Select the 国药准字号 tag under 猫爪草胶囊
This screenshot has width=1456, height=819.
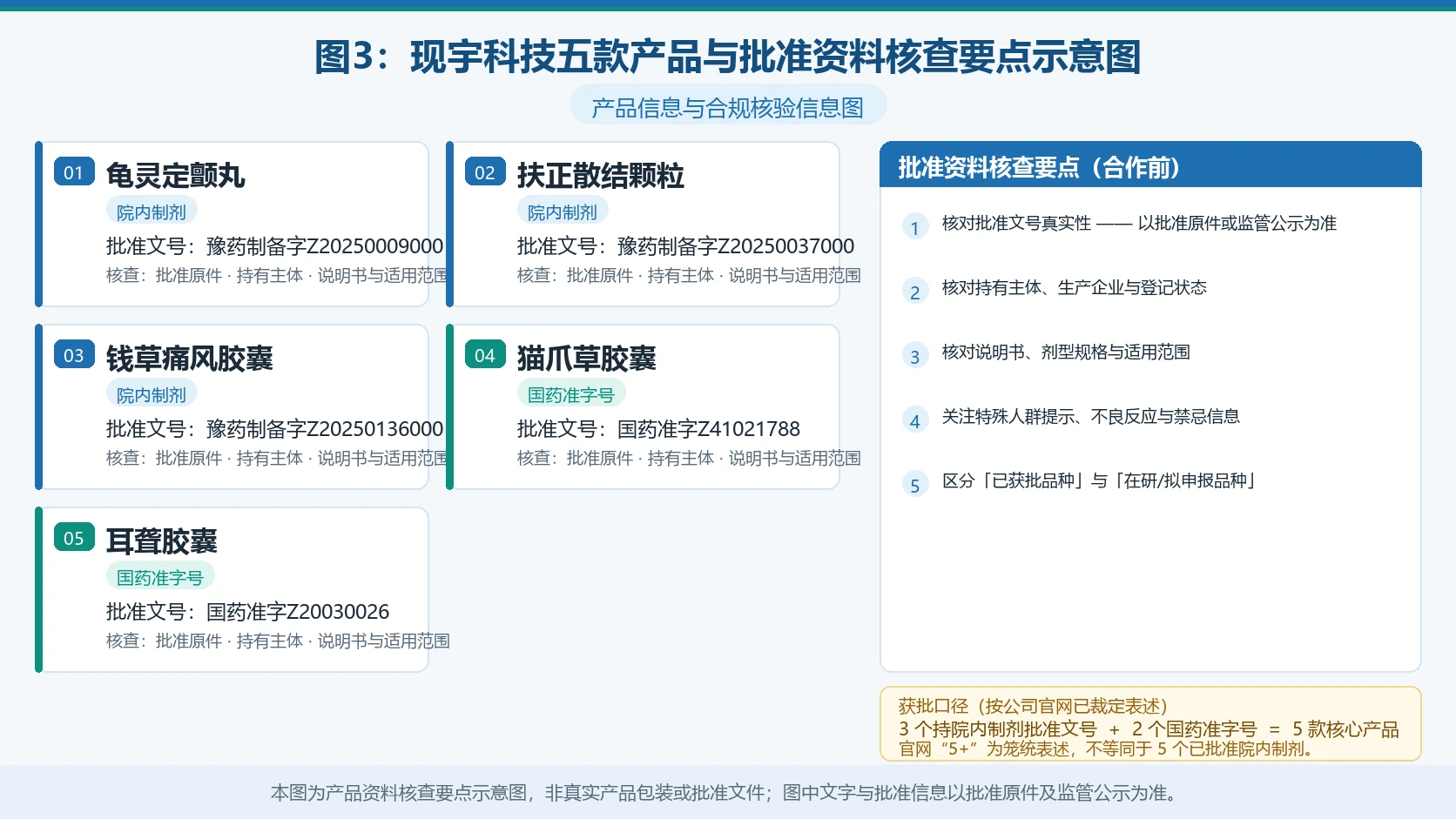571,394
